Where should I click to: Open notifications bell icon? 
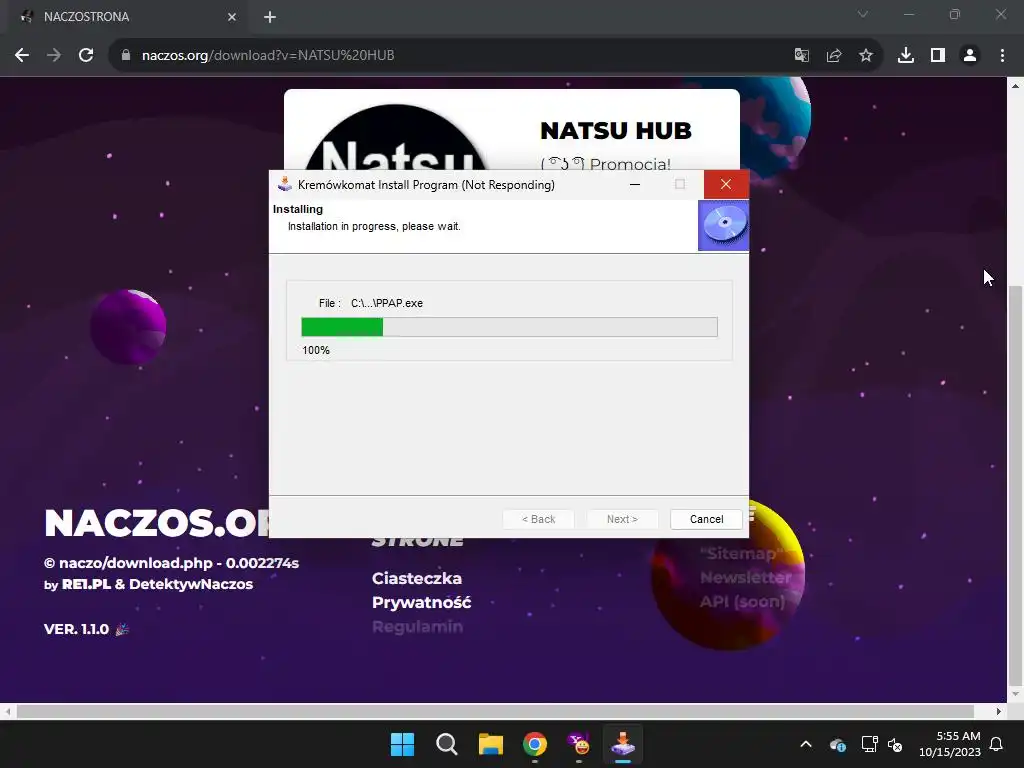997,744
